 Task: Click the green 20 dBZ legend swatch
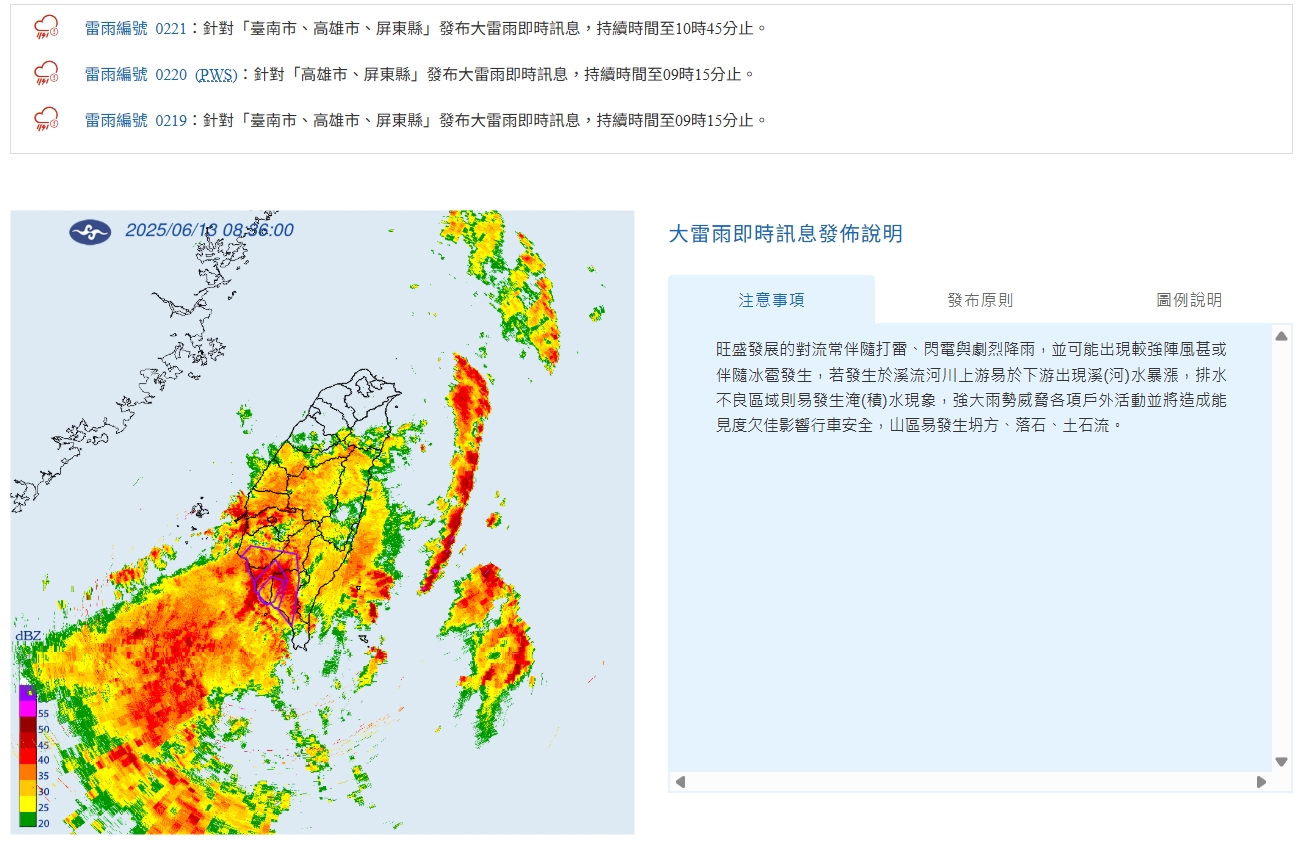[27, 820]
